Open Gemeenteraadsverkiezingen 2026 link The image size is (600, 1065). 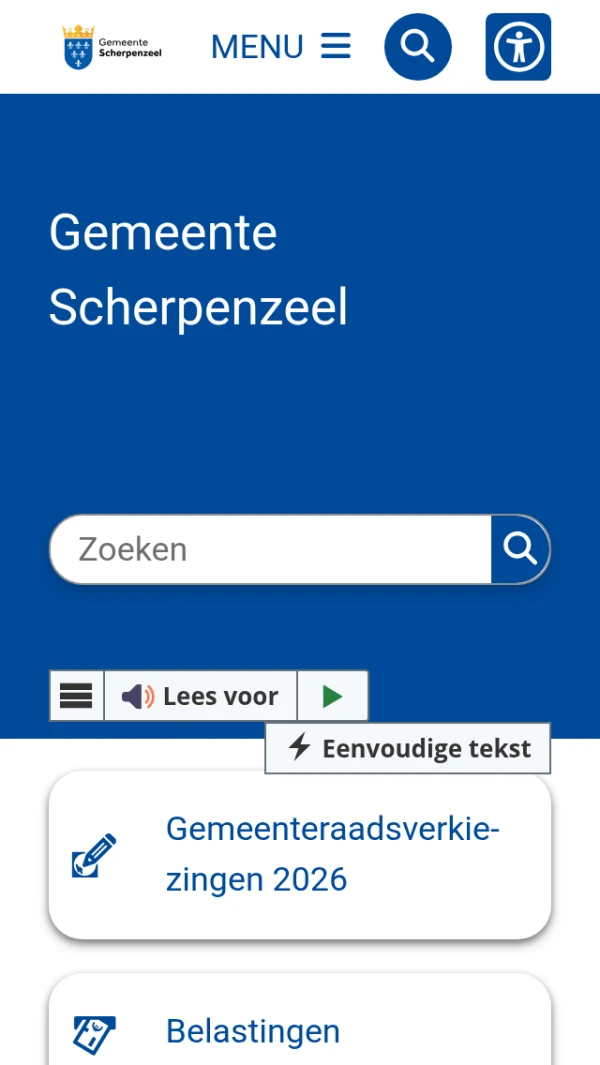(332, 854)
